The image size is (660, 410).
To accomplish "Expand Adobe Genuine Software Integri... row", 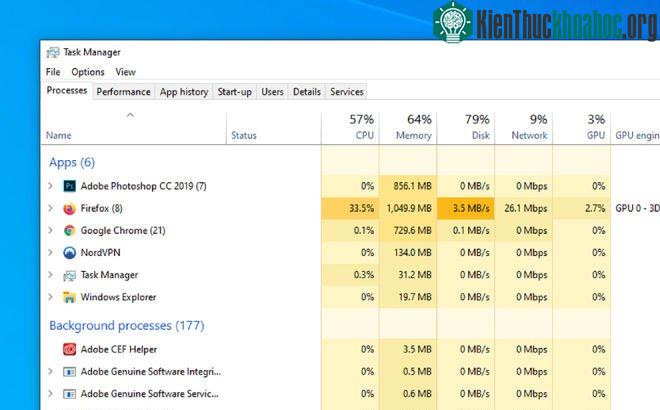I will coord(51,372).
